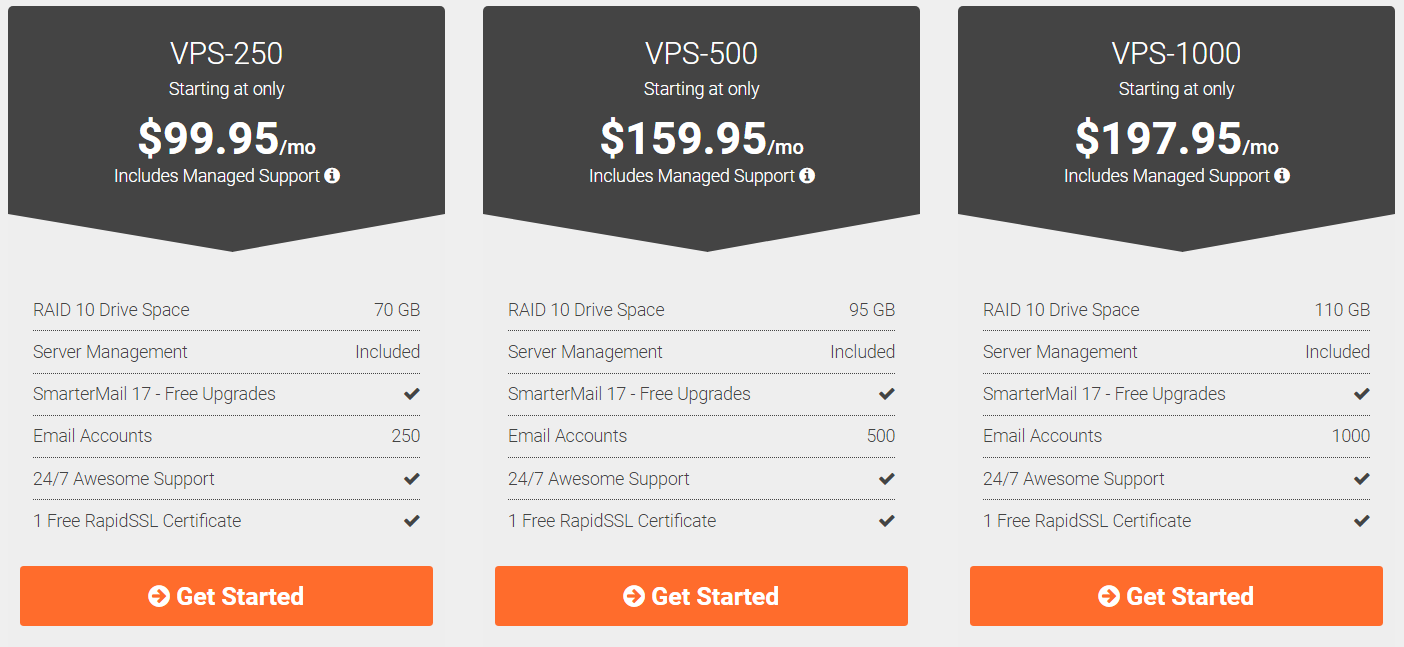Click VPS-500 SmarterMail 17 checkmark icon
The width and height of the screenshot is (1404, 647).
tap(886, 394)
